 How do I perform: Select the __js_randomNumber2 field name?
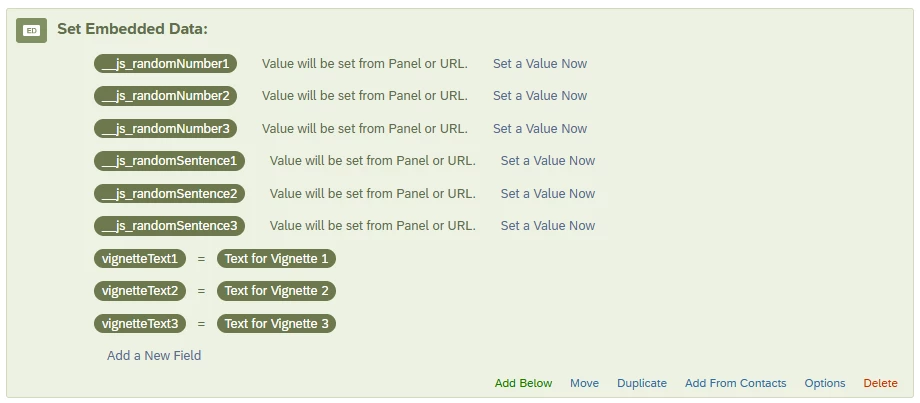165,96
